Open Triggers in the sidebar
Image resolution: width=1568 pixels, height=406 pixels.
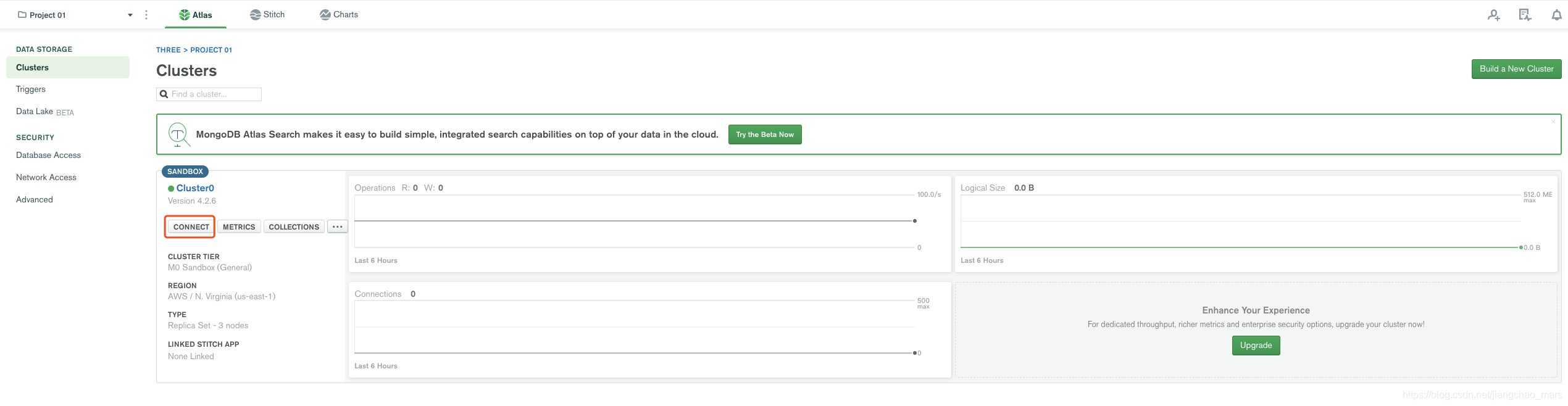point(31,89)
